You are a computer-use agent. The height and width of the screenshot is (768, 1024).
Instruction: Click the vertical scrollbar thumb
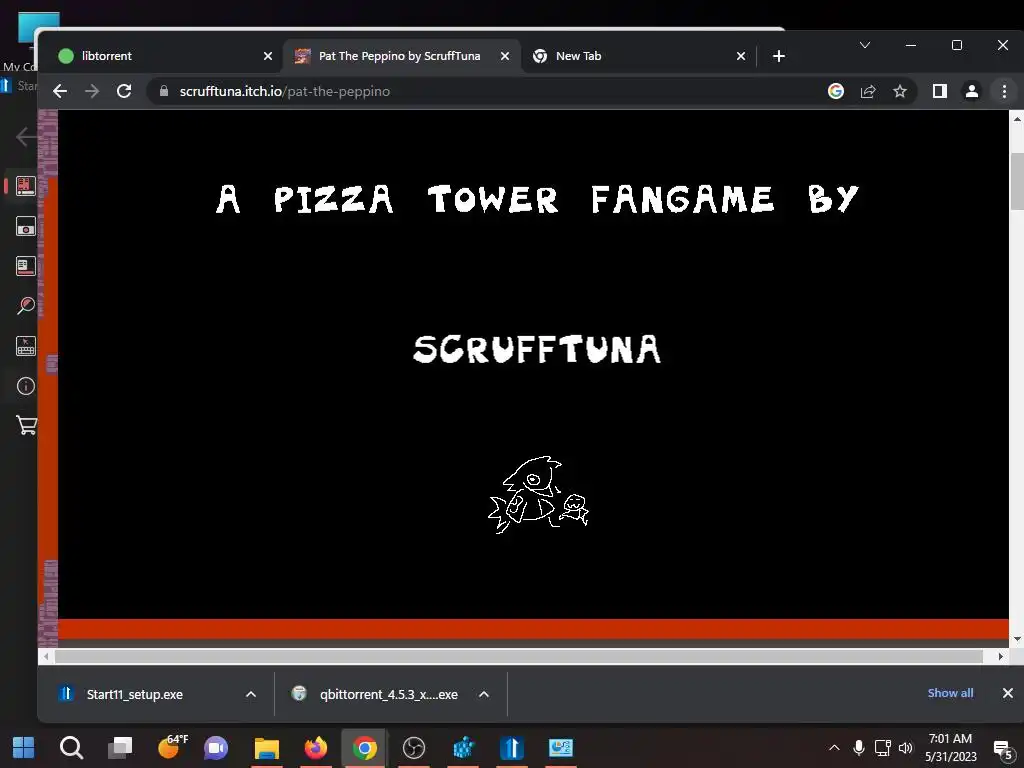pyautogui.click(x=1017, y=182)
